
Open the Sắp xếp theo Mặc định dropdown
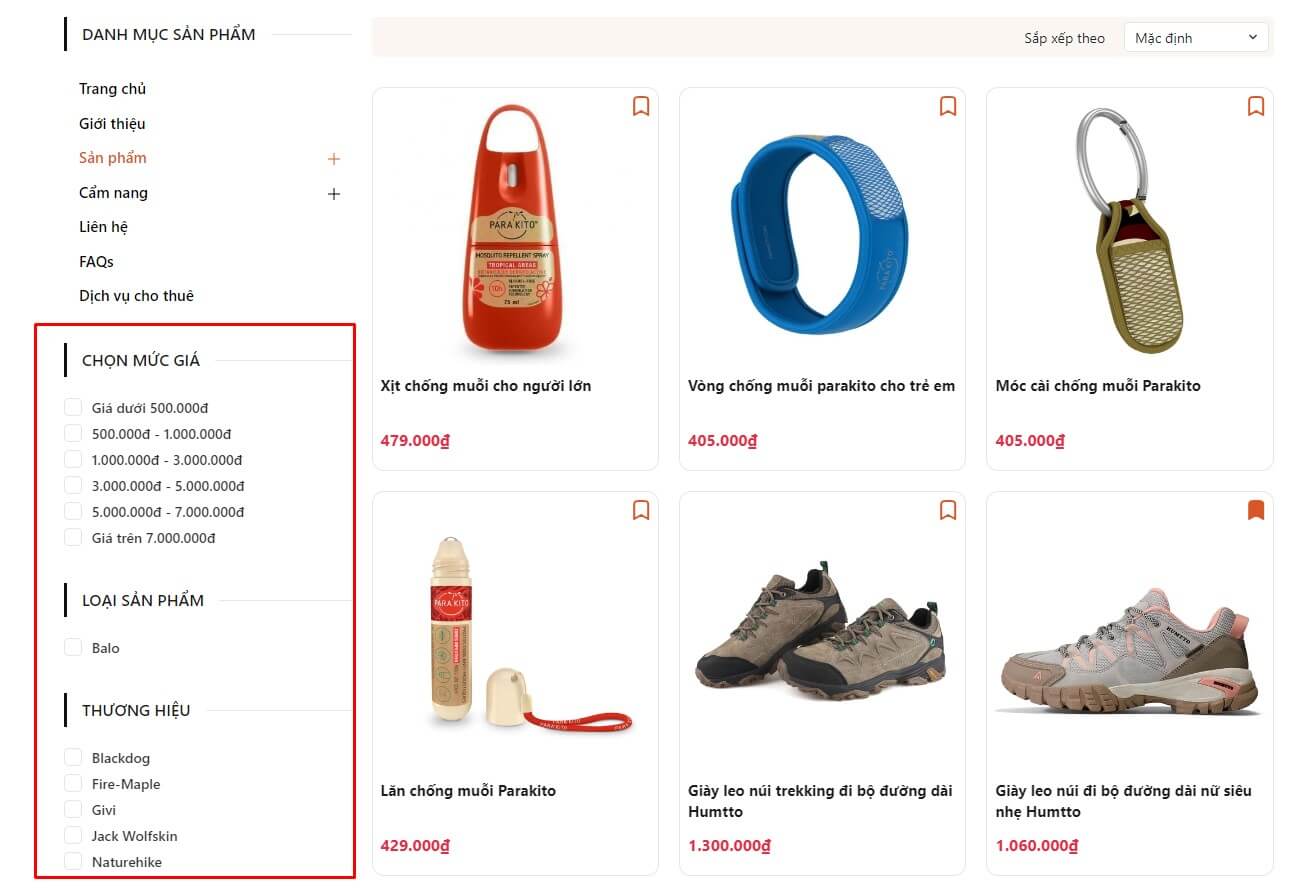pyautogui.click(x=1196, y=38)
